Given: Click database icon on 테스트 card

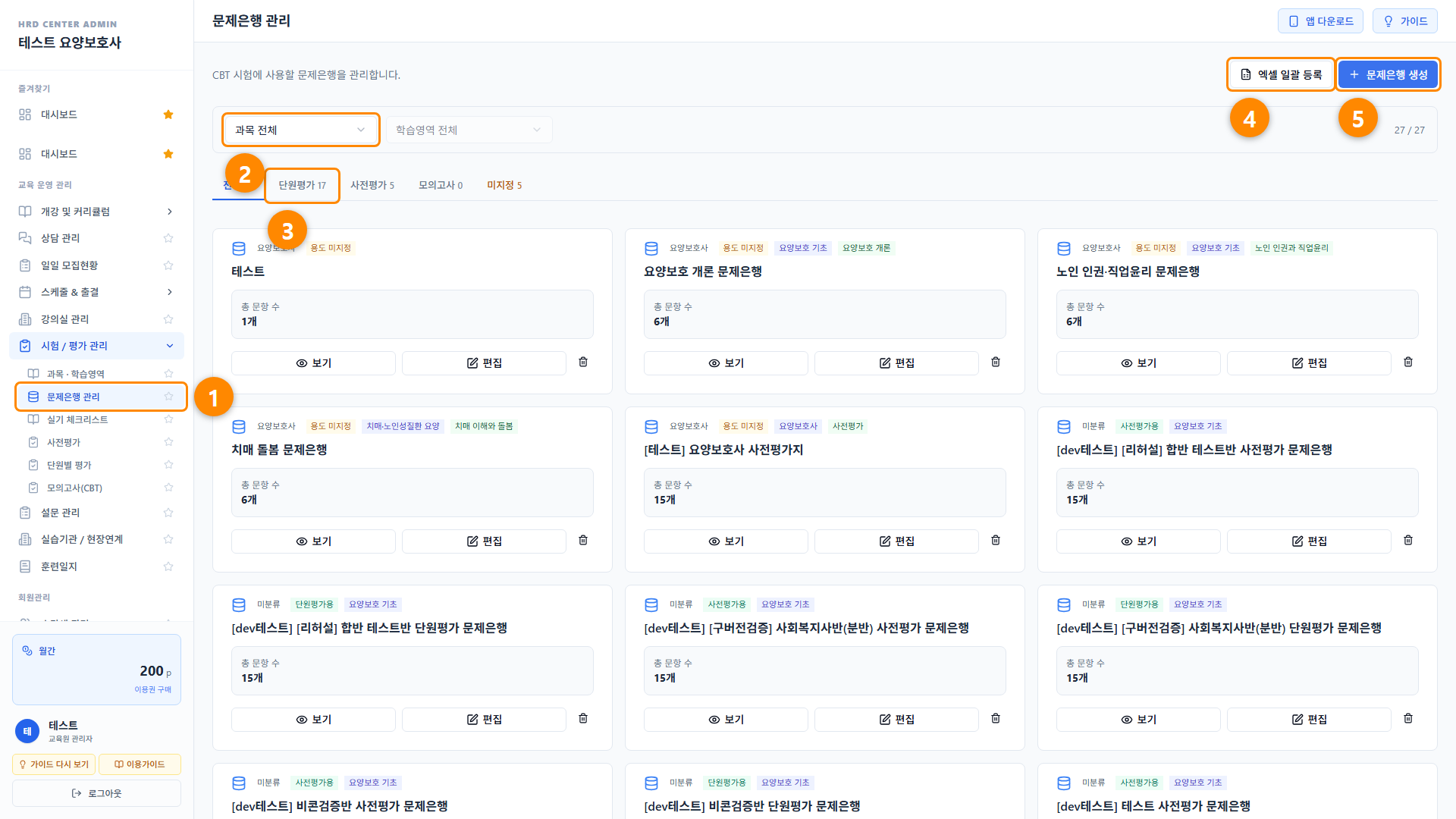Looking at the screenshot, I should point(239,249).
